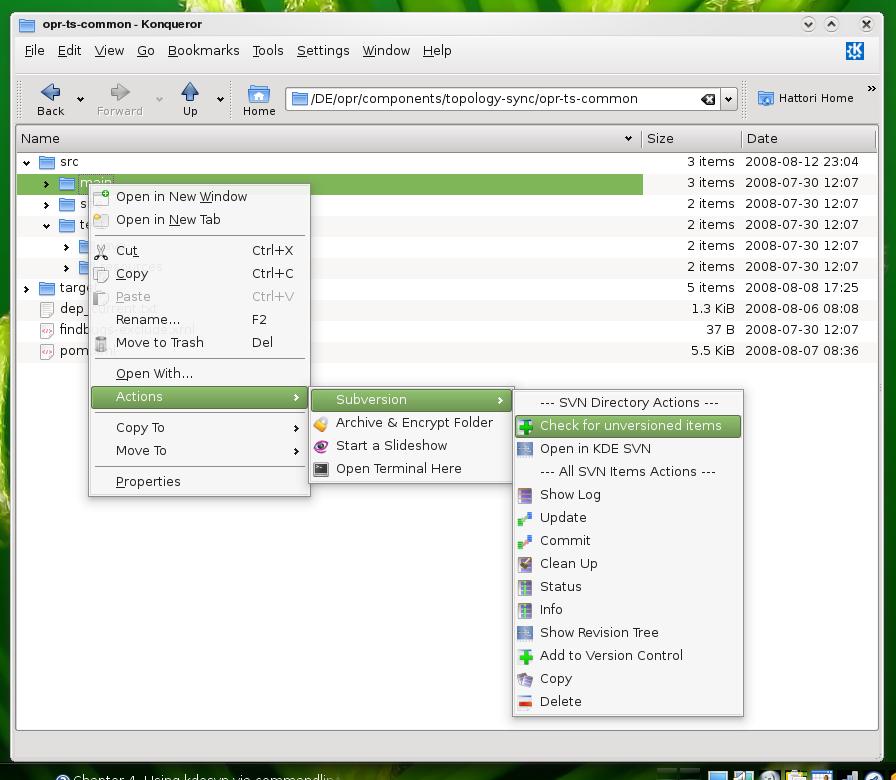Sort by the Name column header
Viewport: 896px width, 780px height.
click(329, 139)
